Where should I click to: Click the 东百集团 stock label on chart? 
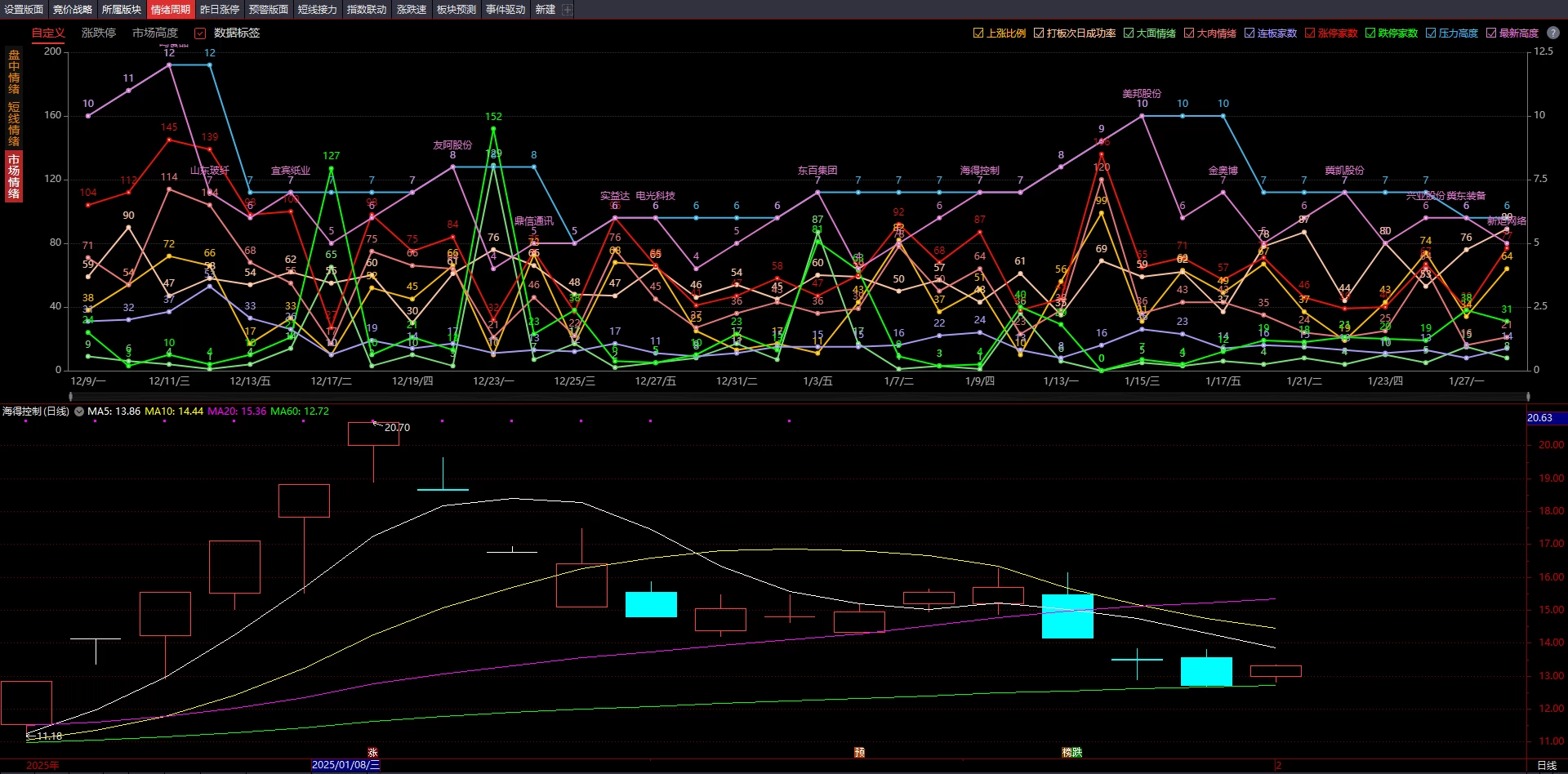817,171
